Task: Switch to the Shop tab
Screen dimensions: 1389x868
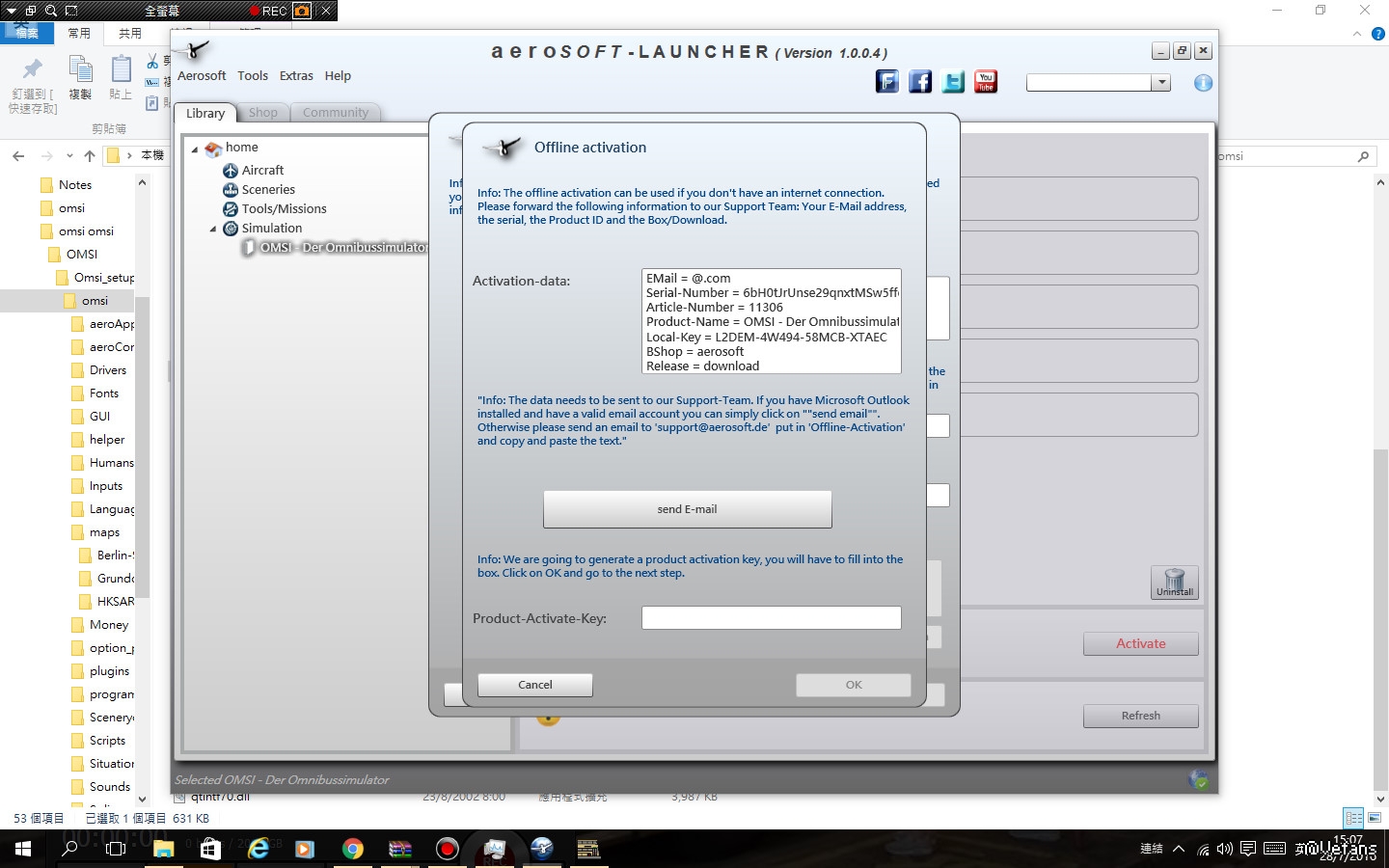Action: tap(263, 113)
